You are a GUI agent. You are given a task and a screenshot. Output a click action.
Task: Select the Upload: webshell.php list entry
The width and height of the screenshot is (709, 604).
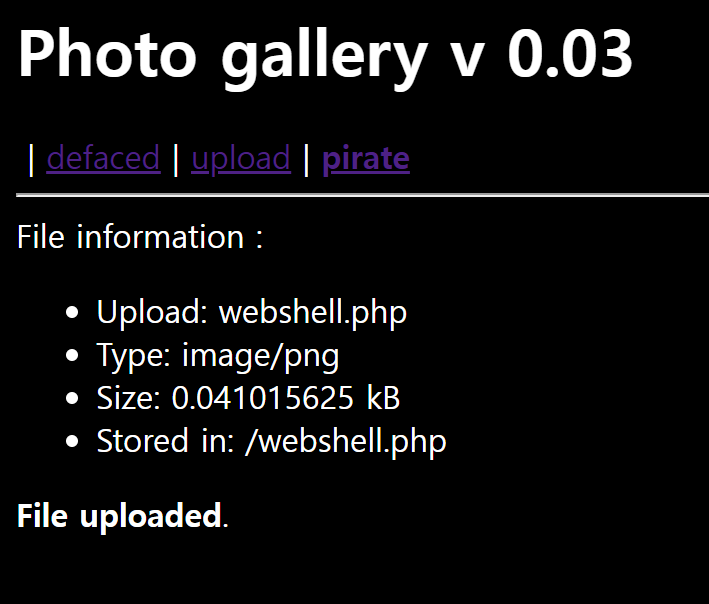click(252, 312)
